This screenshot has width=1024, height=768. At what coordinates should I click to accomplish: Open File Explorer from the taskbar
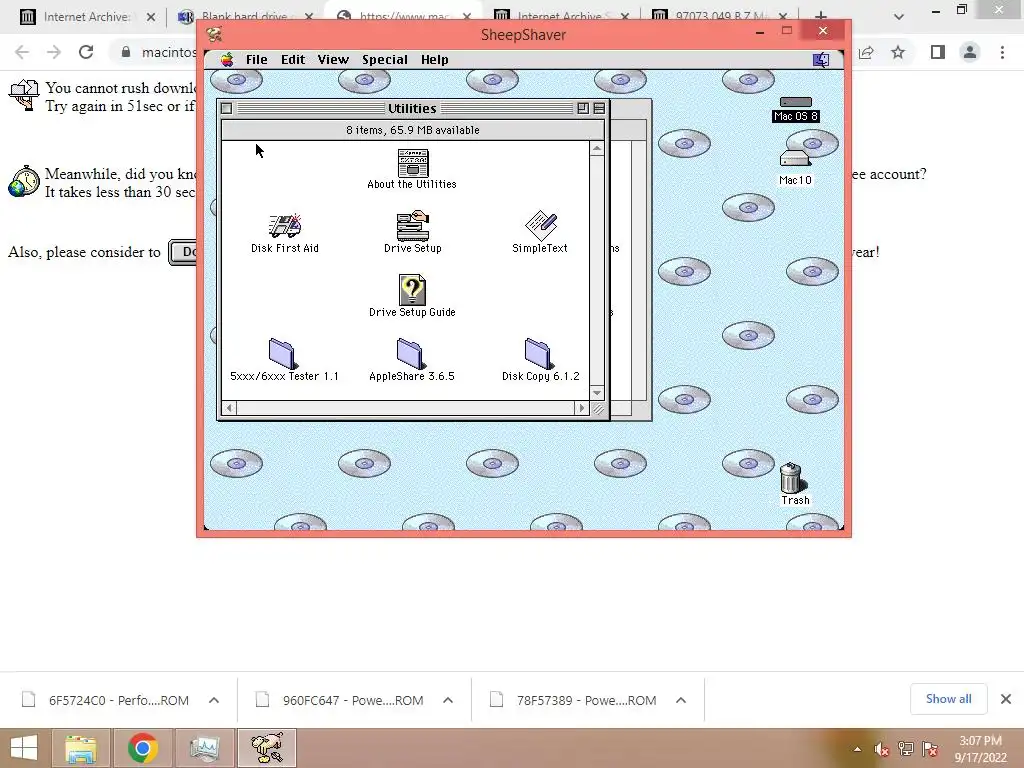coord(80,748)
